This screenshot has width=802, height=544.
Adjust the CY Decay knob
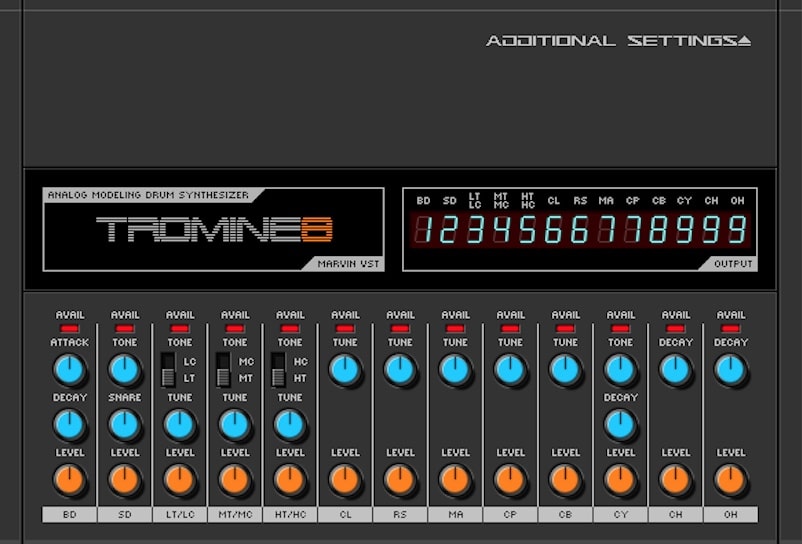620,425
